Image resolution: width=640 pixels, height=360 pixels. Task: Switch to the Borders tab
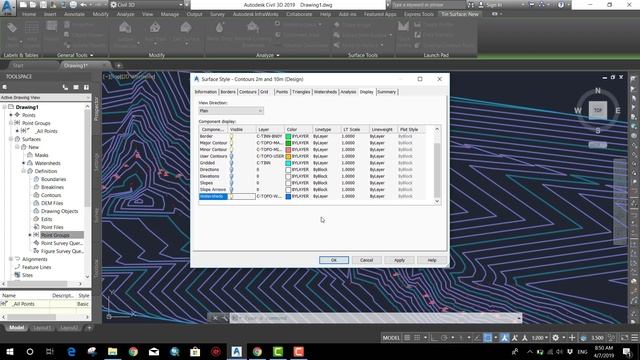click(228, 92)
